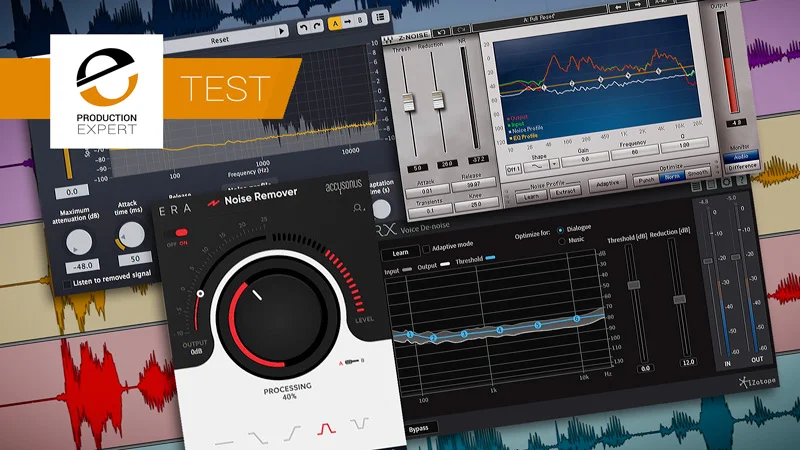Image resolution: width=800 pixels, height=450 pixels.
Task: Click the Z-Noise Extract button
Action: [565, 191]
